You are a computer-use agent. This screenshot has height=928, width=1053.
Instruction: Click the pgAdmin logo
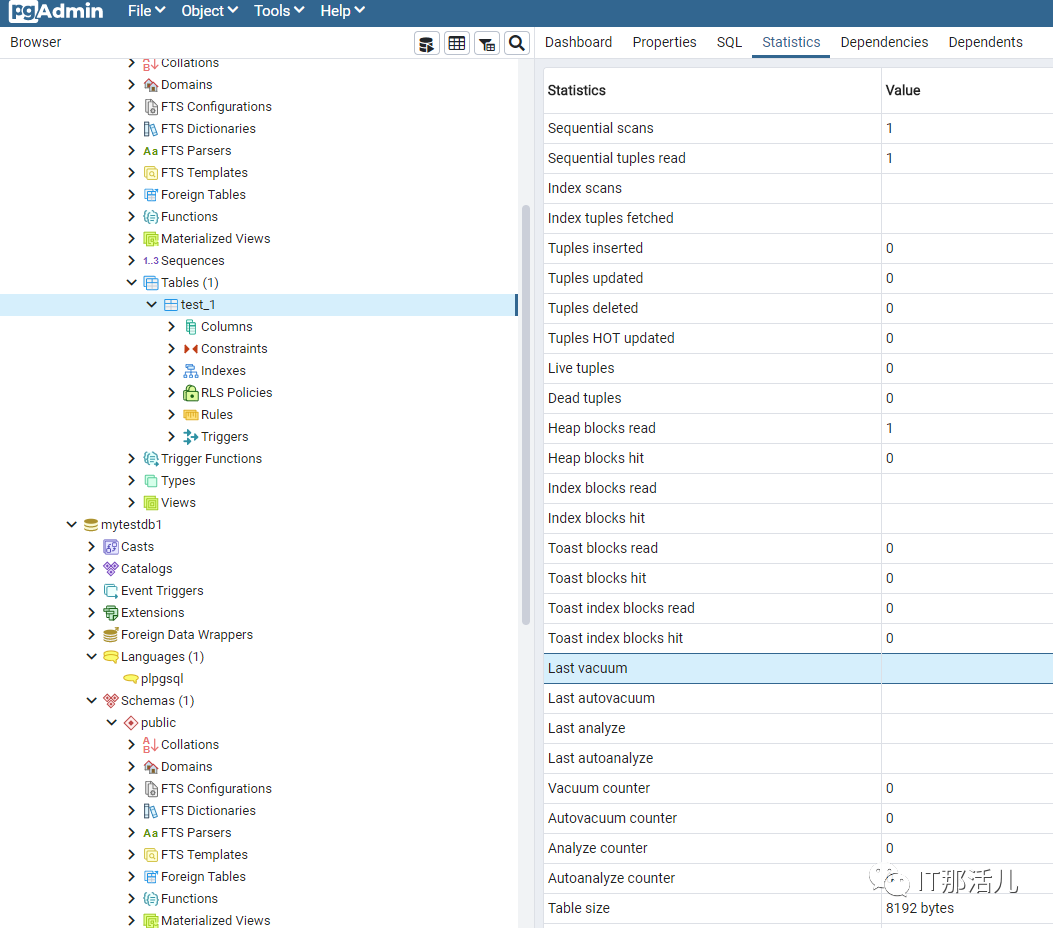click(x=58, y=12)
